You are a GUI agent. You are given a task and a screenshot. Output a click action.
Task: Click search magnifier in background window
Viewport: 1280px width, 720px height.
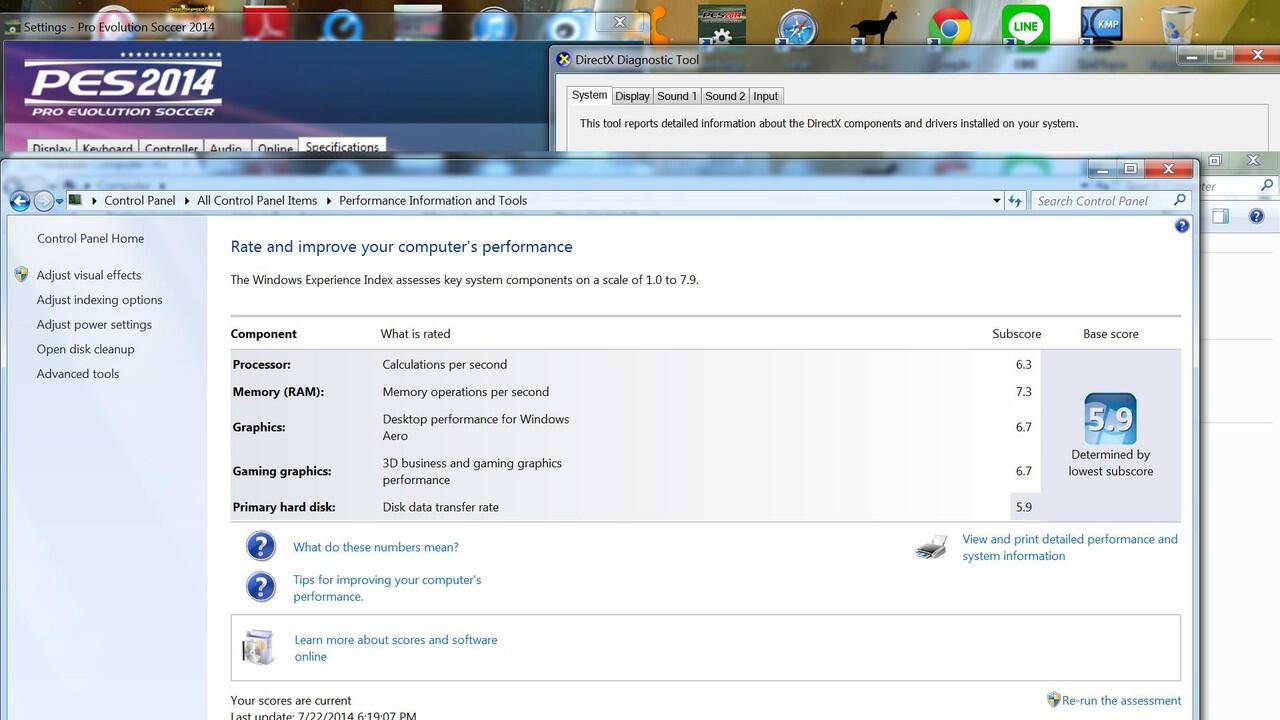point(1267,185)
